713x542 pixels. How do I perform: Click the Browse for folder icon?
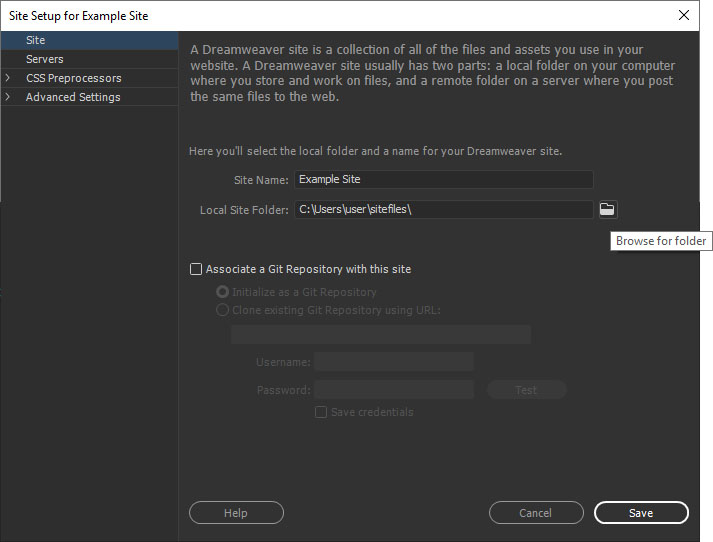(607, 209)
